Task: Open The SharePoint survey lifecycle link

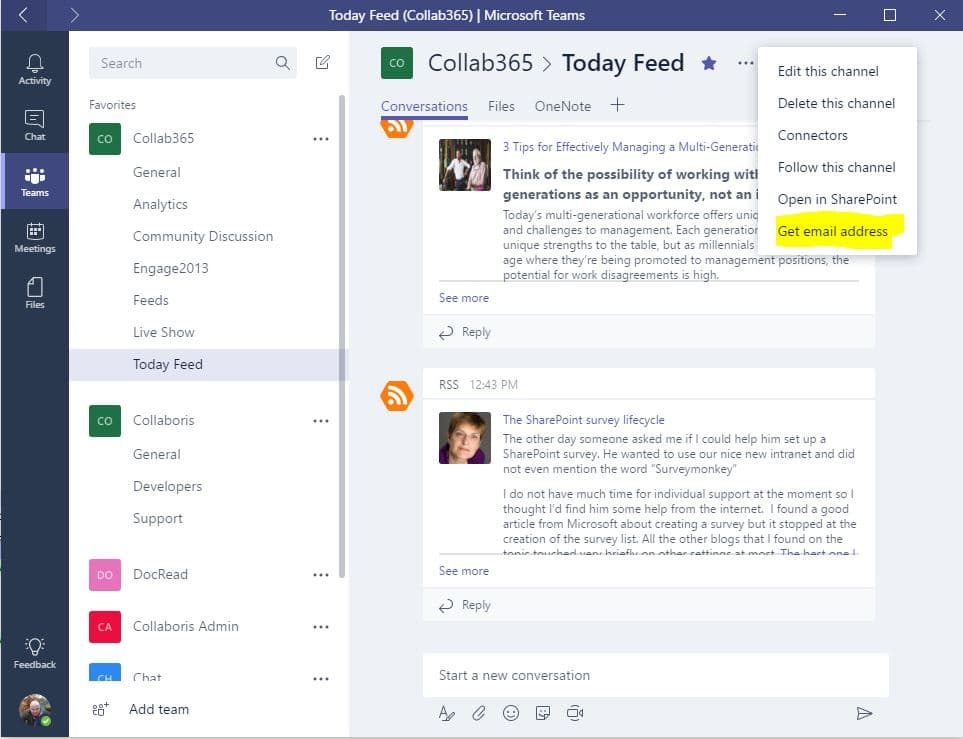Action: pos(583,420)
